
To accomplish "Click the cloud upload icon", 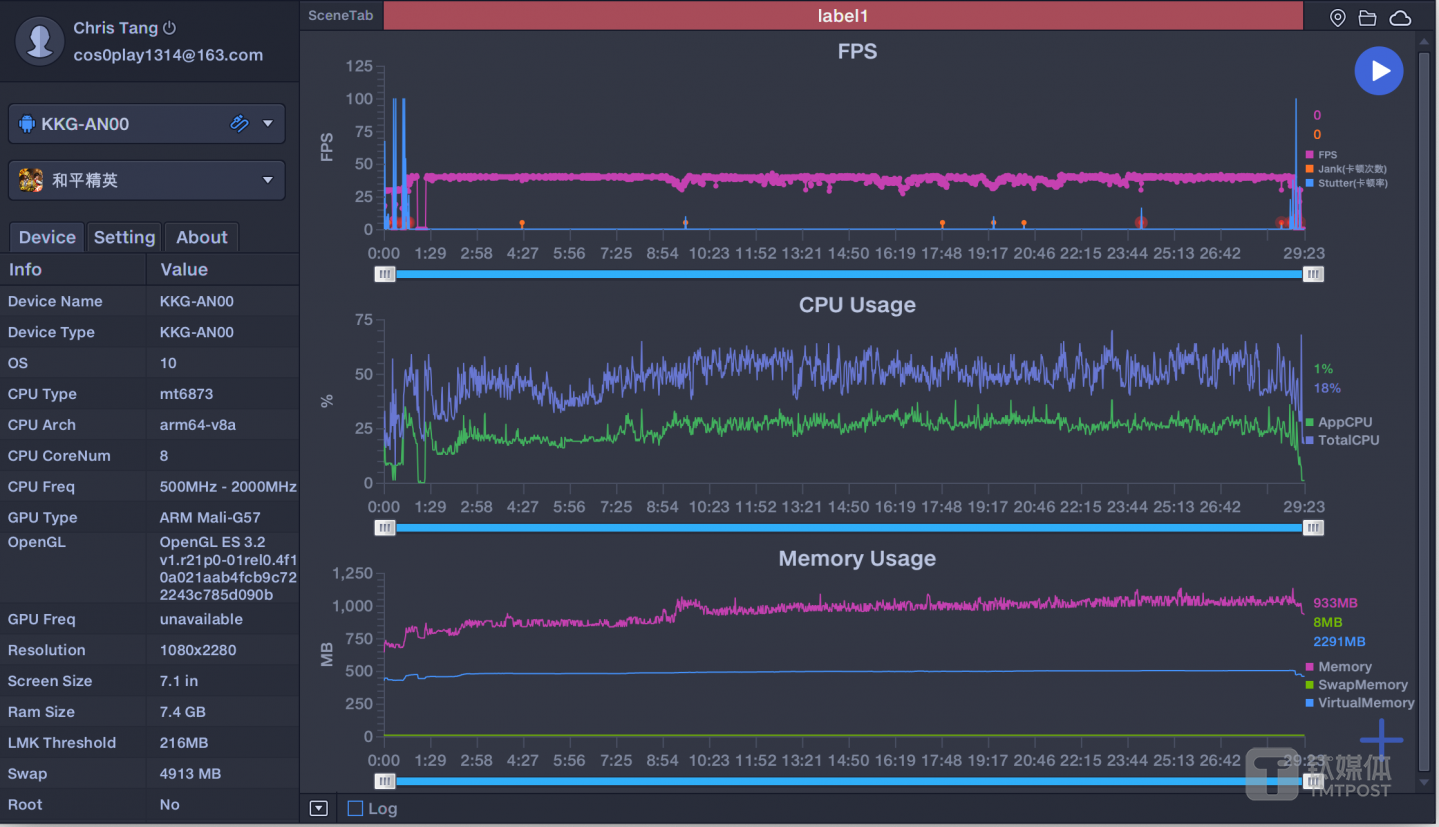I will 1400,18.
